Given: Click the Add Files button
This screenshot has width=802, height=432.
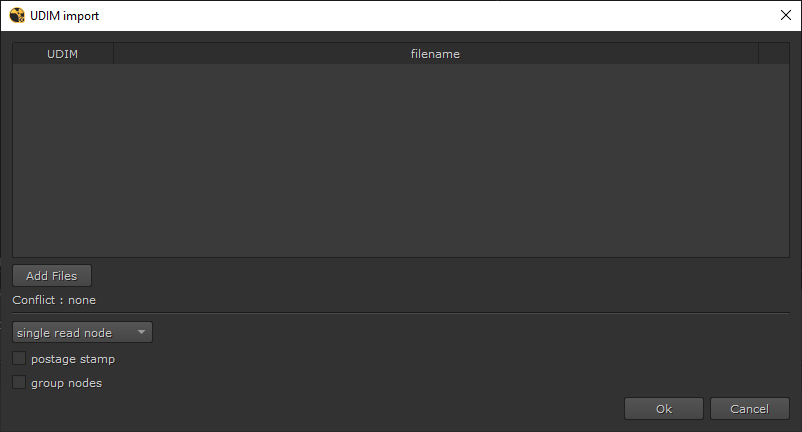Looking at the screenshot, I should (52, 276).
